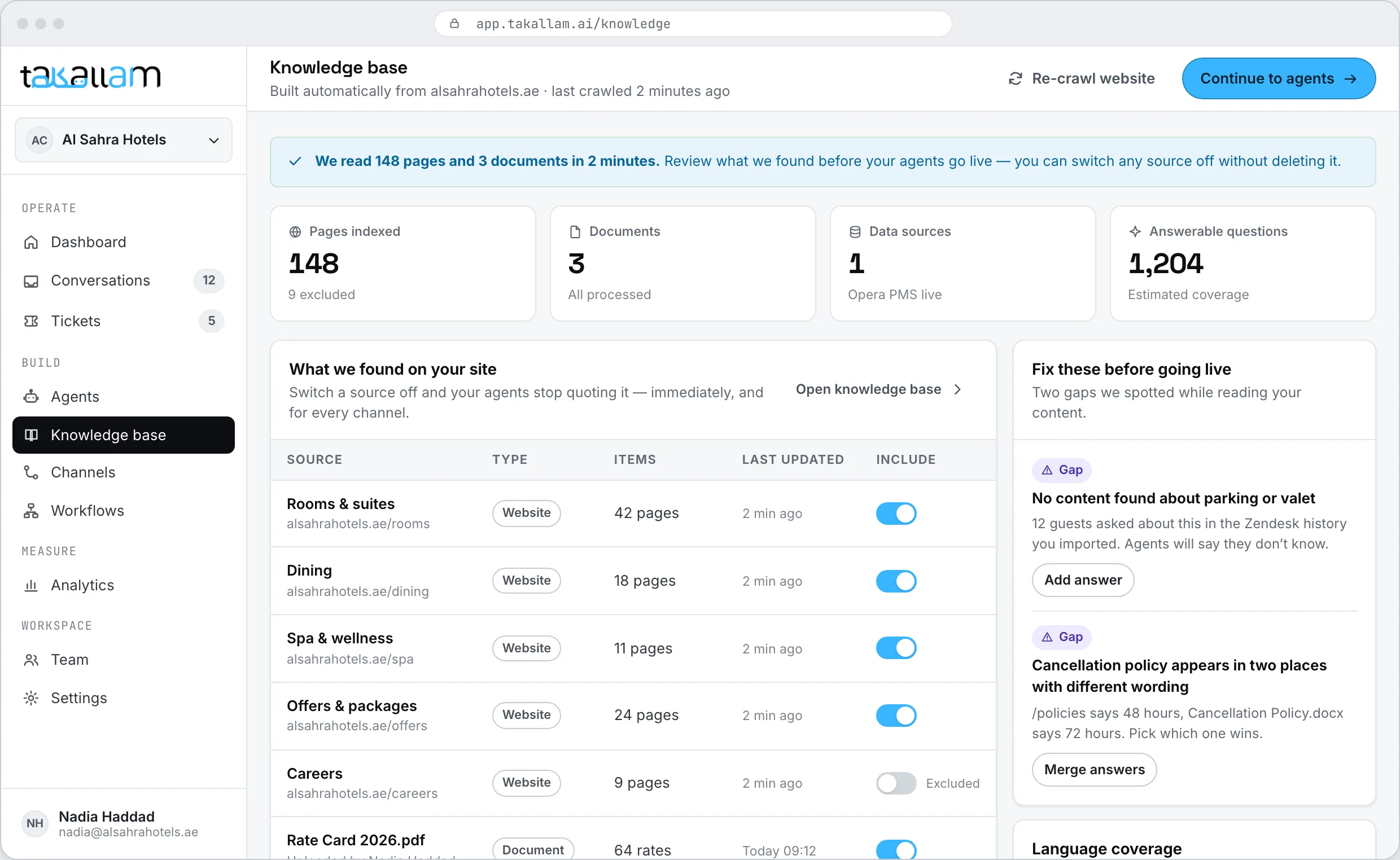Screen dimensions: 1400x860
Task: Turn off Offers & packages toggle
Action: pos(896,716)
